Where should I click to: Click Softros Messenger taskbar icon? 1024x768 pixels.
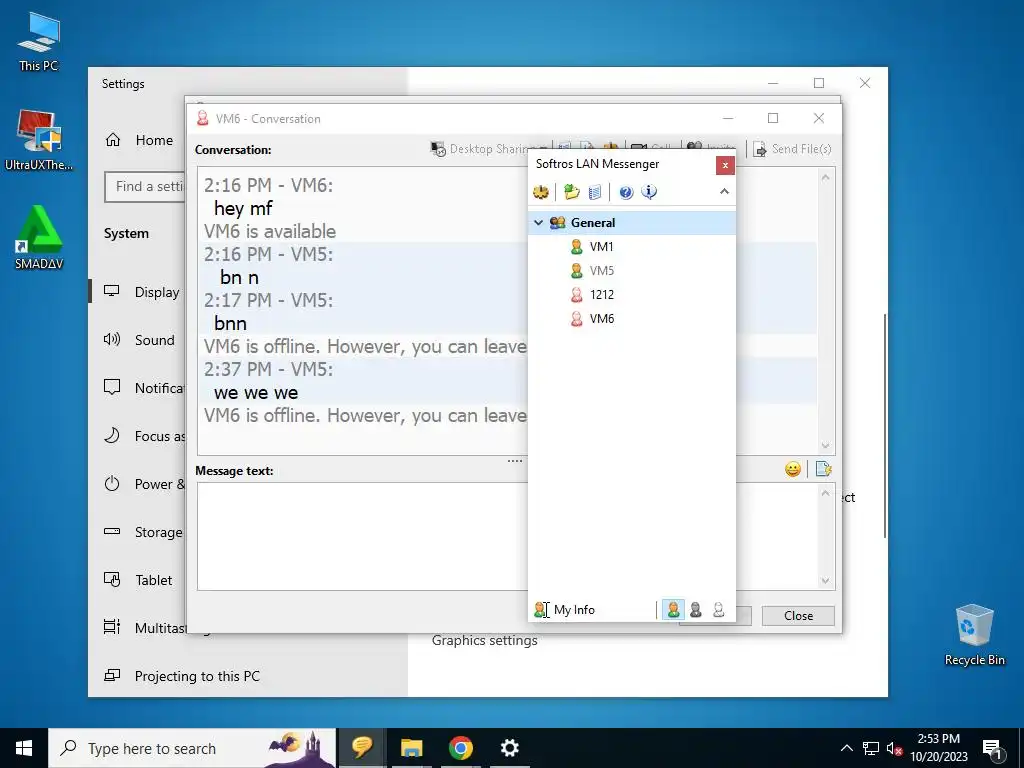coord(362,748)
